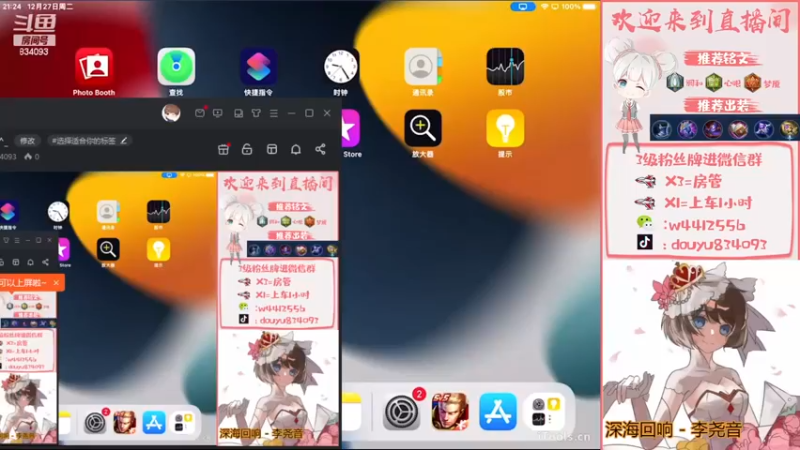Click the save-layout icon in streamer title bar
This screenshot has height=450, width=800.
tap(238, 113)
